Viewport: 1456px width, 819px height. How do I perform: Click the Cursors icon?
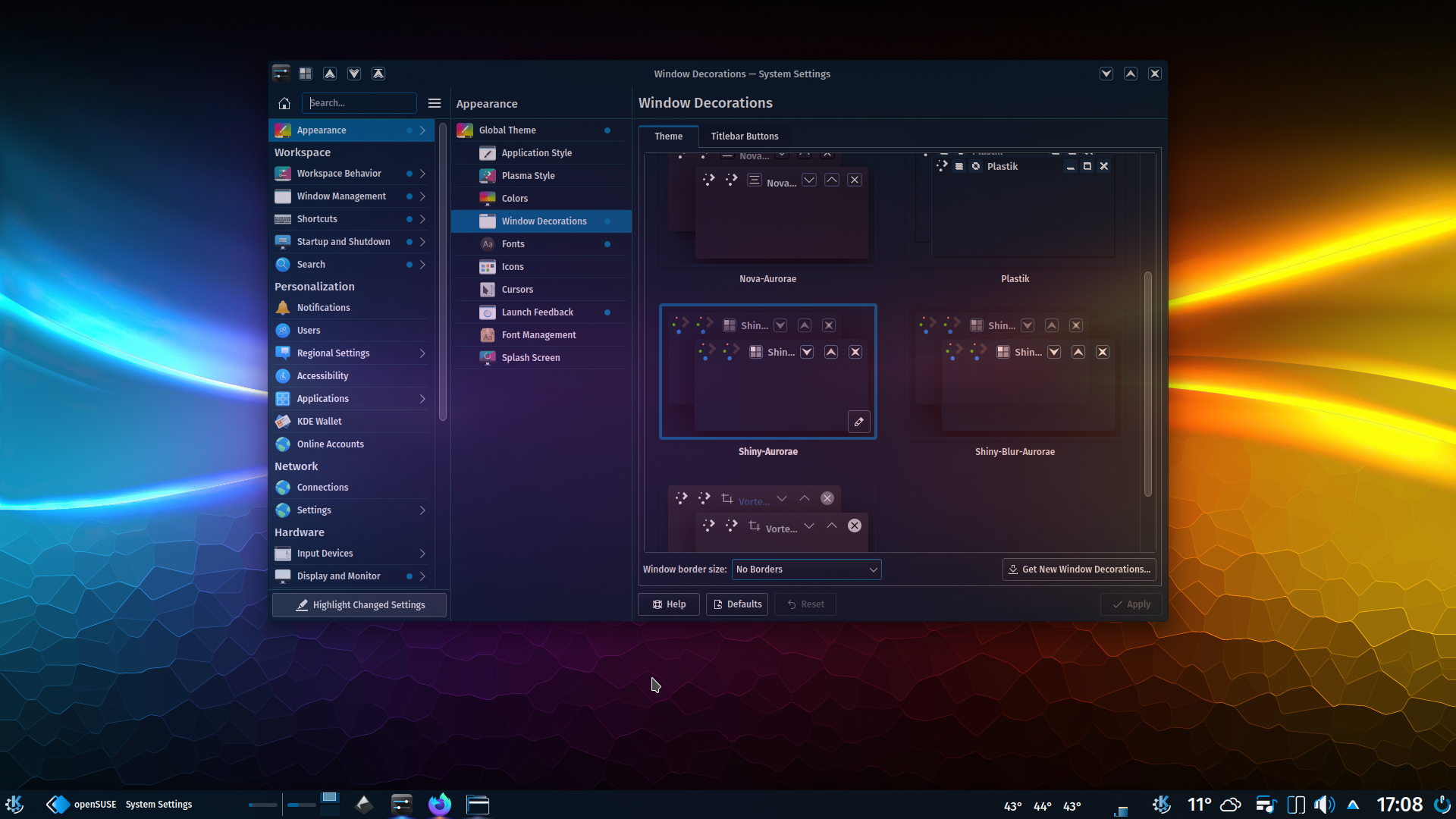click(x=488, y=290)
